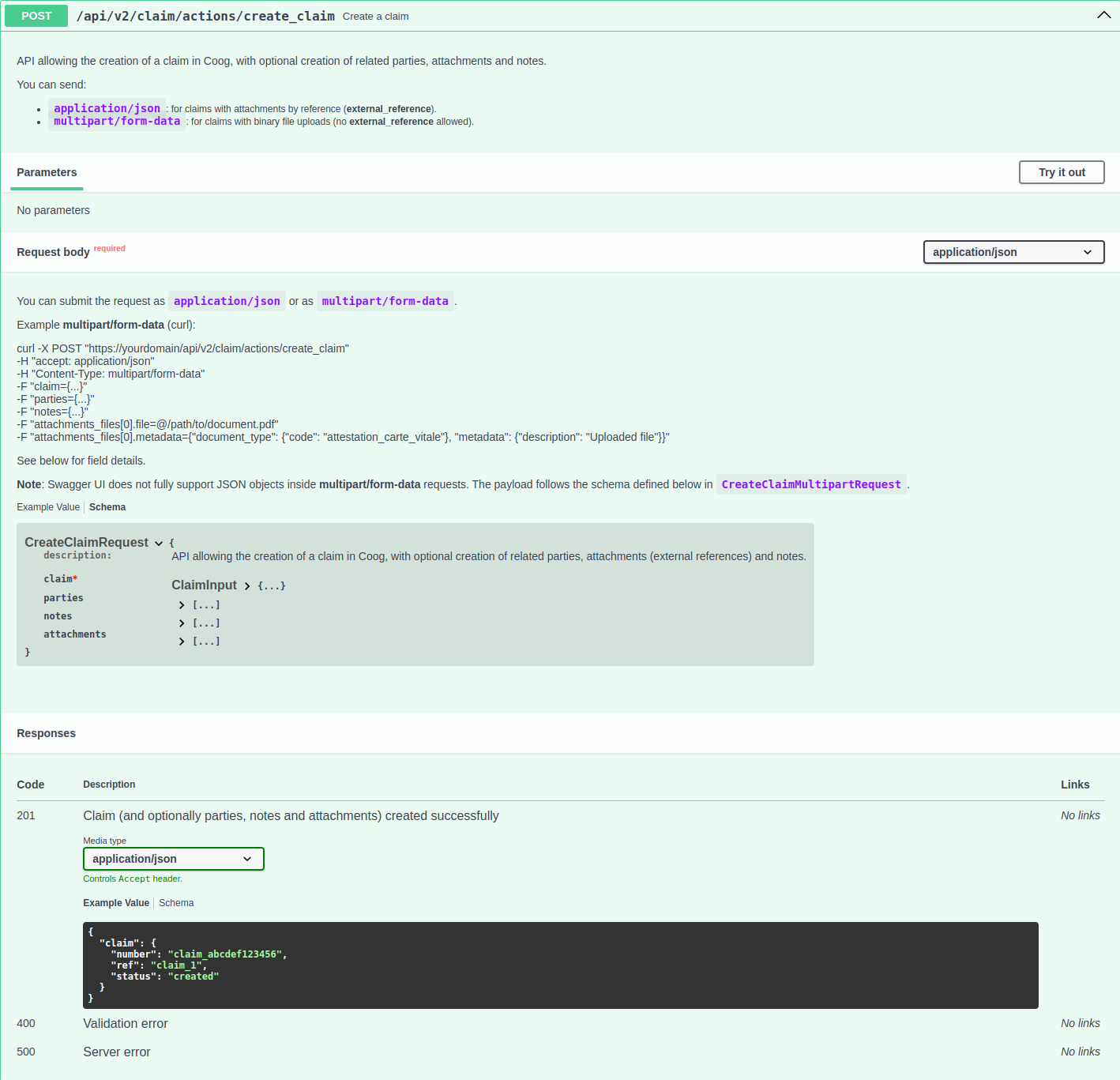The image size is (1120, 1080).
Task: Click the /api/v2/claim/actions/create_claim path
Action: coord(205,16)
